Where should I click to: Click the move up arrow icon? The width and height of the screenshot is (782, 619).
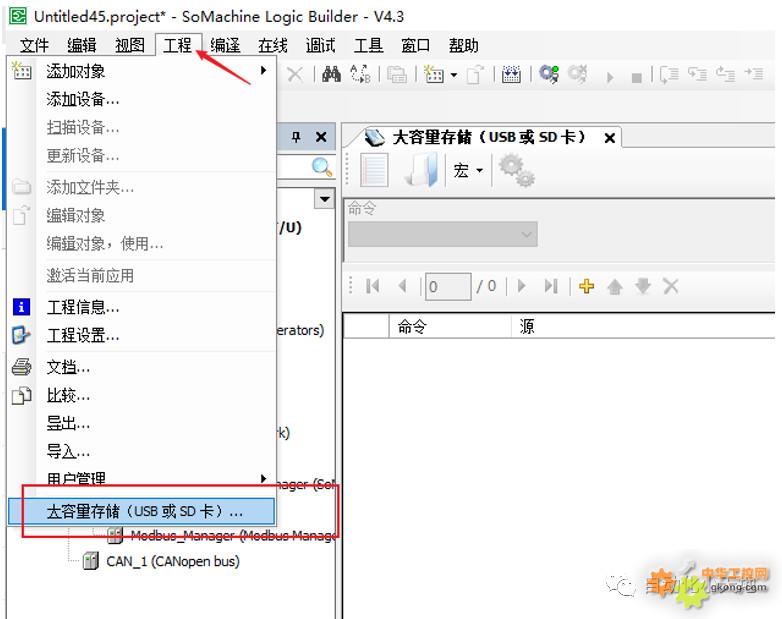[615, 287]
